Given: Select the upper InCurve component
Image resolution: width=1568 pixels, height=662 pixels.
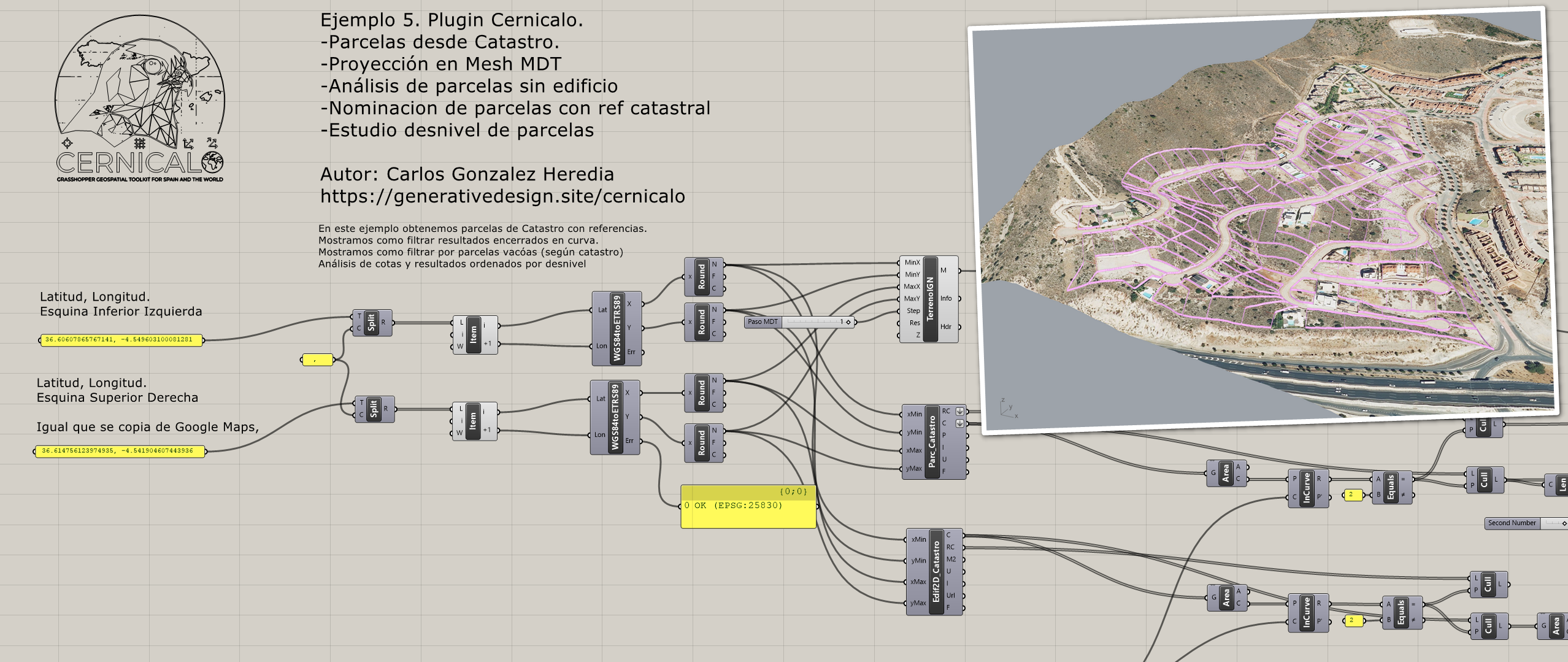Looking at the screenshot, I should pos(1308,488).
